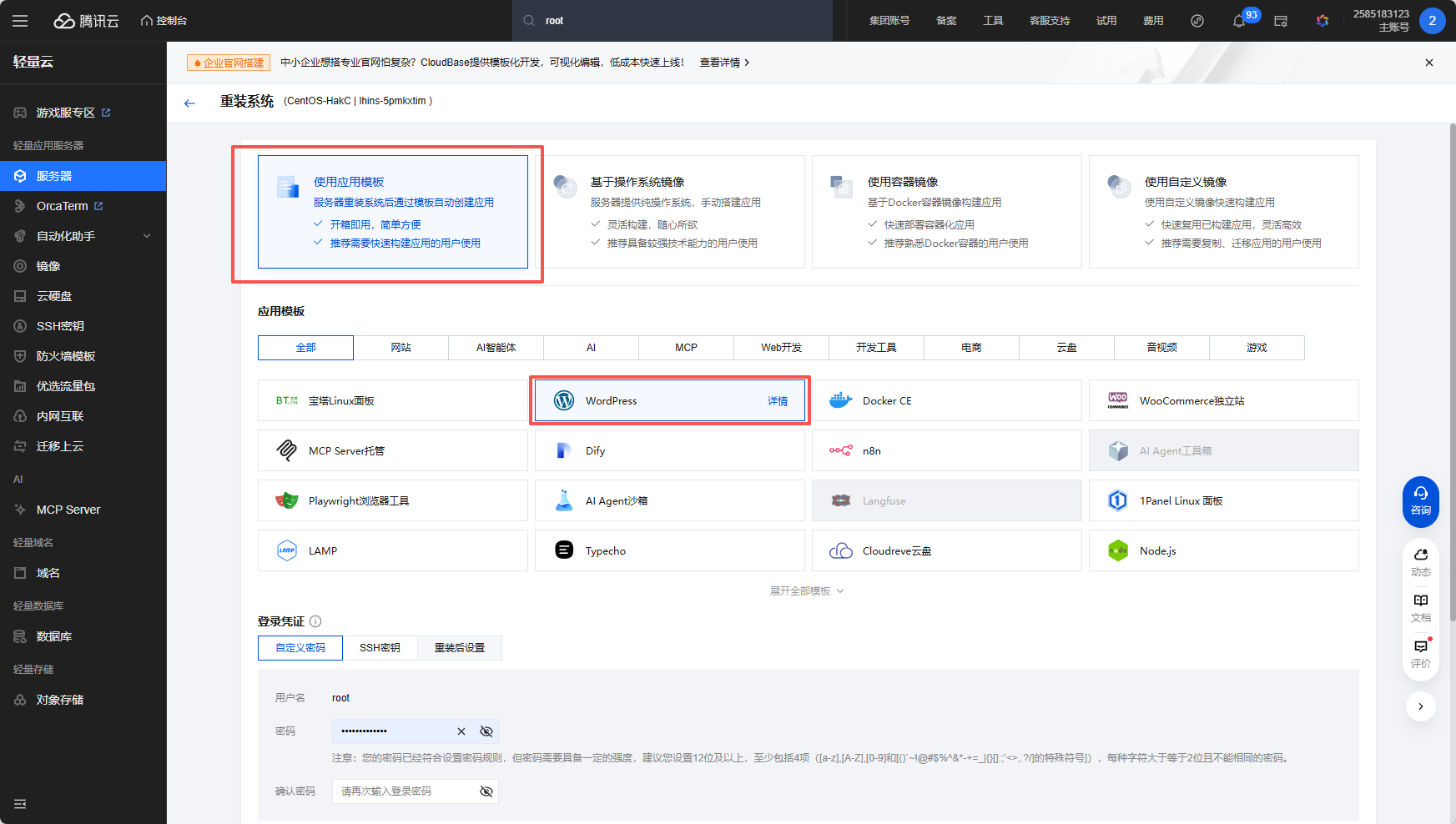Select the 全部 template tab
The height and width of the screenshot is (824, 1456).
(x=306, y=348)
